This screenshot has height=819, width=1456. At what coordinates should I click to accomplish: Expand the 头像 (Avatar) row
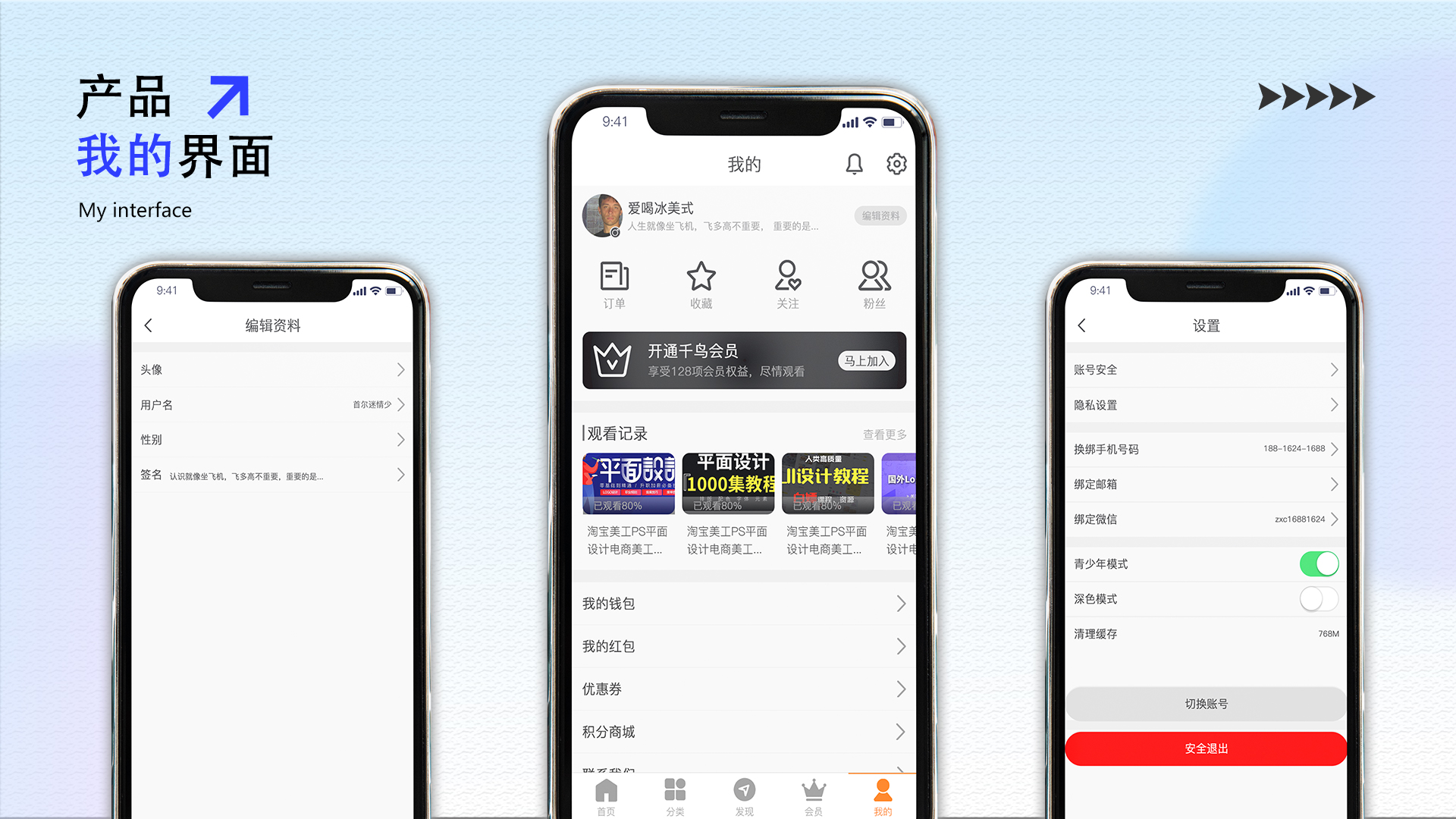click(x=271, y=369)
